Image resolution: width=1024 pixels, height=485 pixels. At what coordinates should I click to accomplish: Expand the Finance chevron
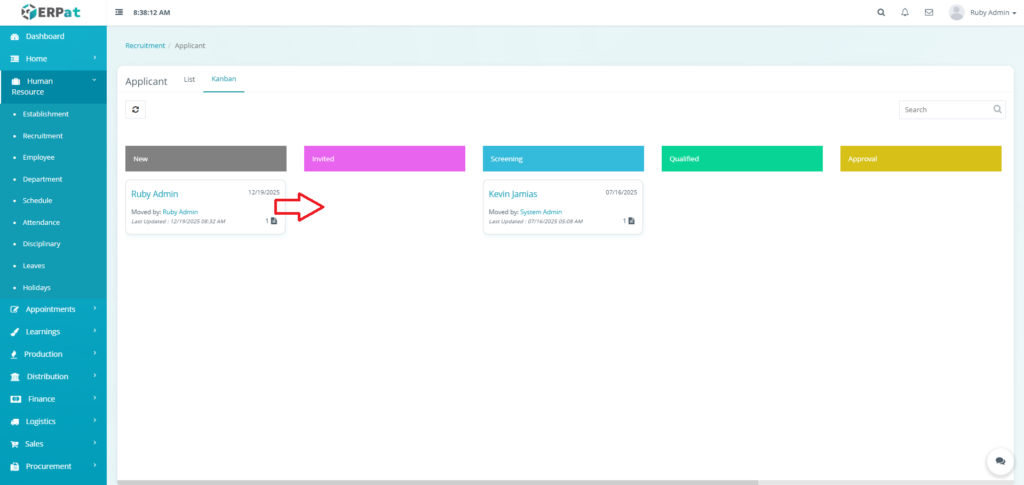(95, 398)
